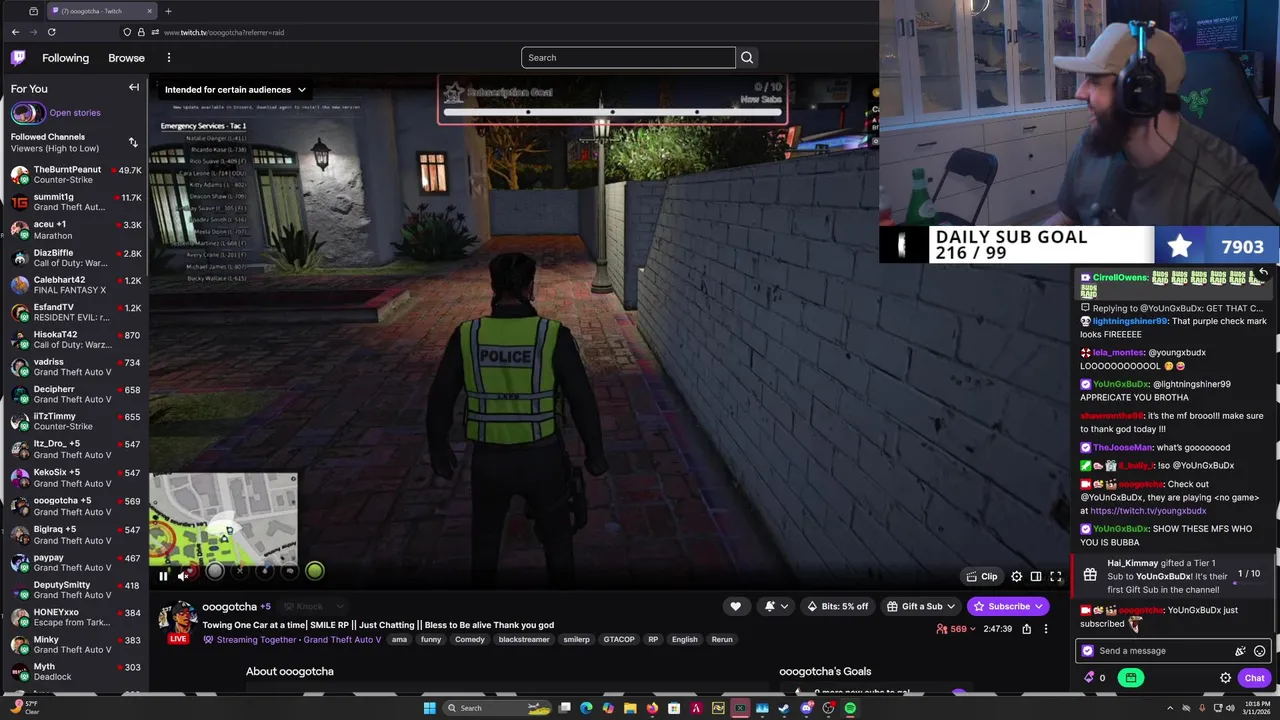Open paypay channel in sidebar
1280x720 pixels.
click(x=75, y=562)
